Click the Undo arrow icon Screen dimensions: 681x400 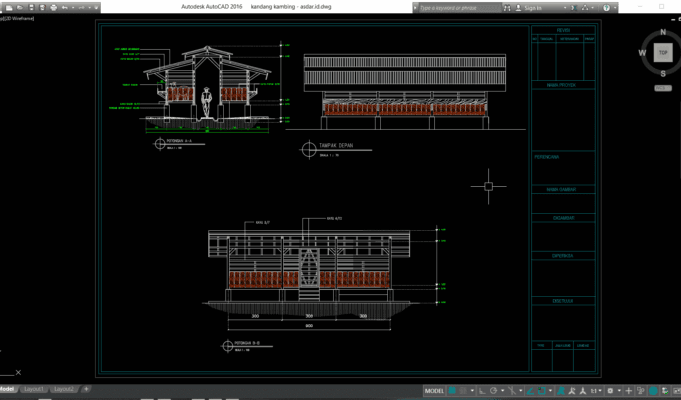pyautogui.click(x=64, y=8)
